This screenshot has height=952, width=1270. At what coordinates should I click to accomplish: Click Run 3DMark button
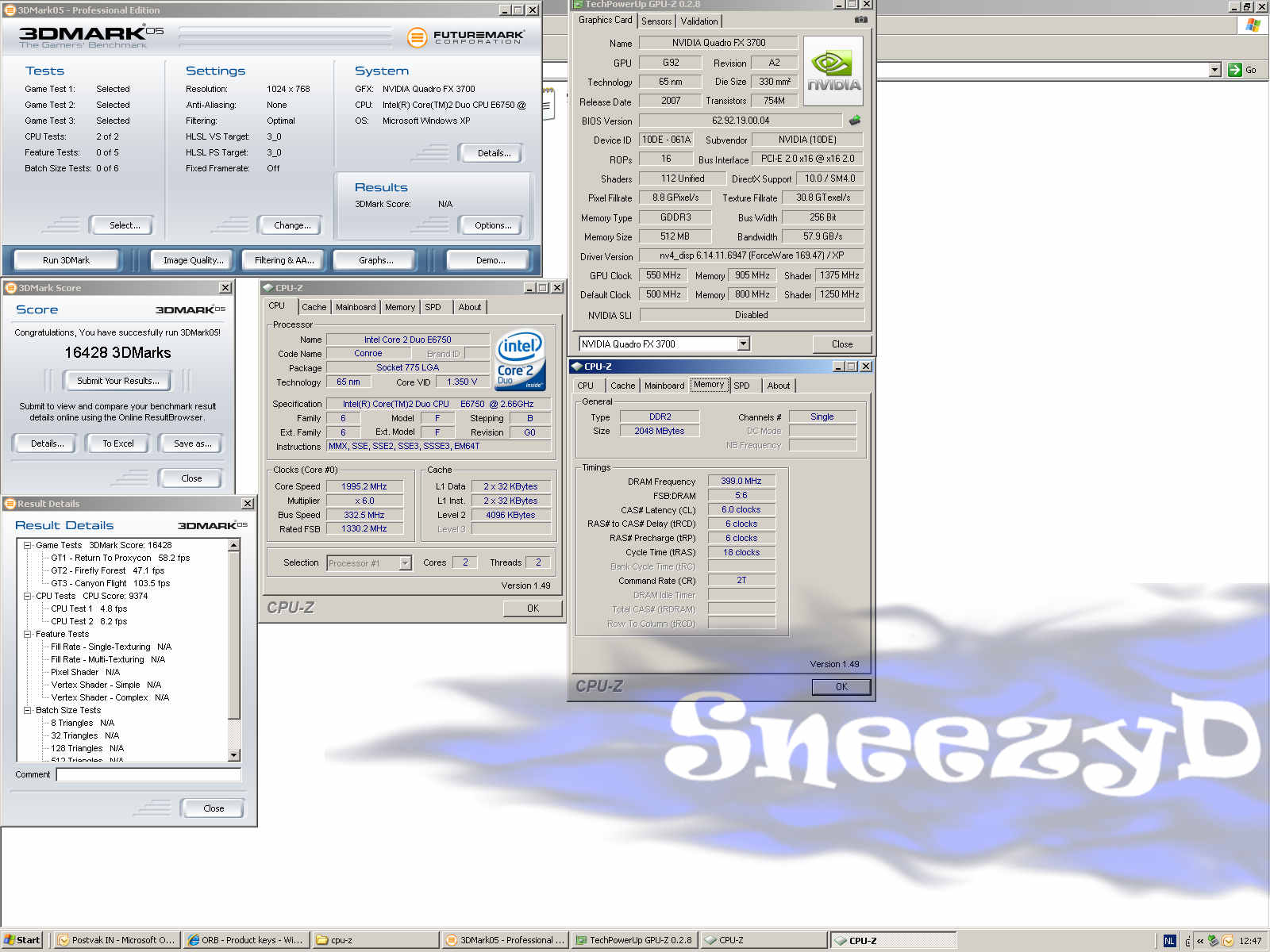coord(66,260)
